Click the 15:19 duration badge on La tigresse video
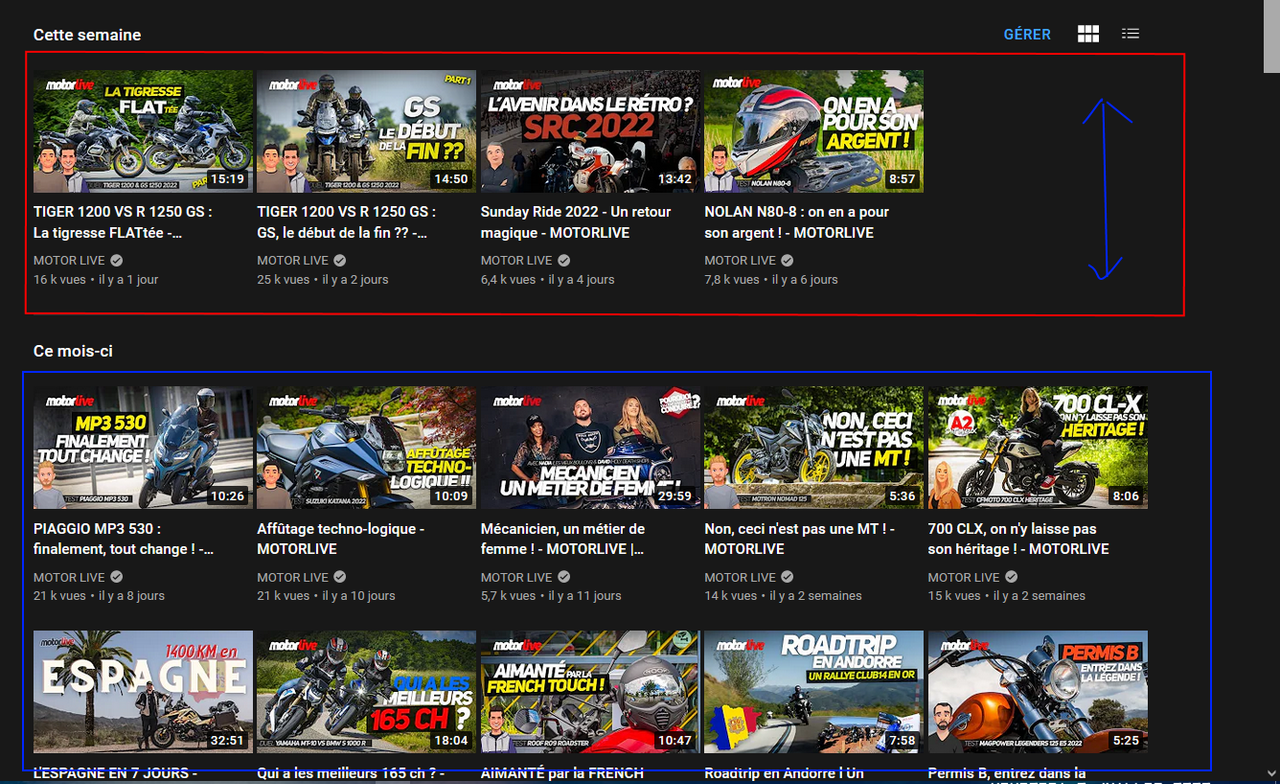 pos(228,179)
